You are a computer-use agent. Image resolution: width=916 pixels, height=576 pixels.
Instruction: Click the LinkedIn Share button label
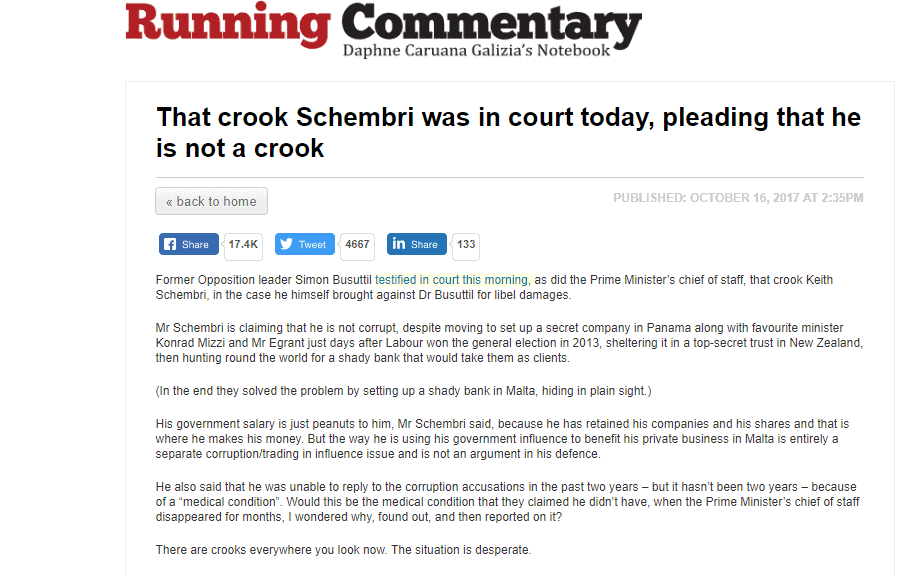pos(424,245)
